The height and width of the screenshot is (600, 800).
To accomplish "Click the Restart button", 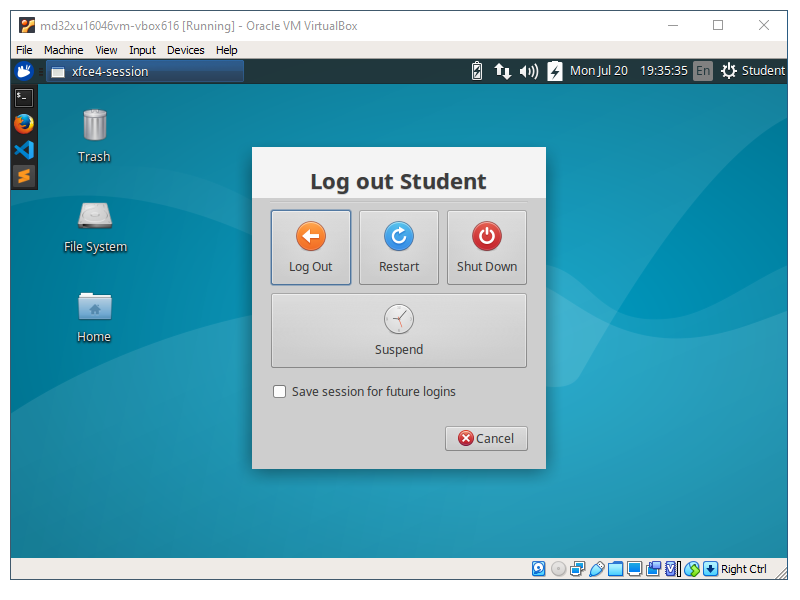I will coord(399,247).
